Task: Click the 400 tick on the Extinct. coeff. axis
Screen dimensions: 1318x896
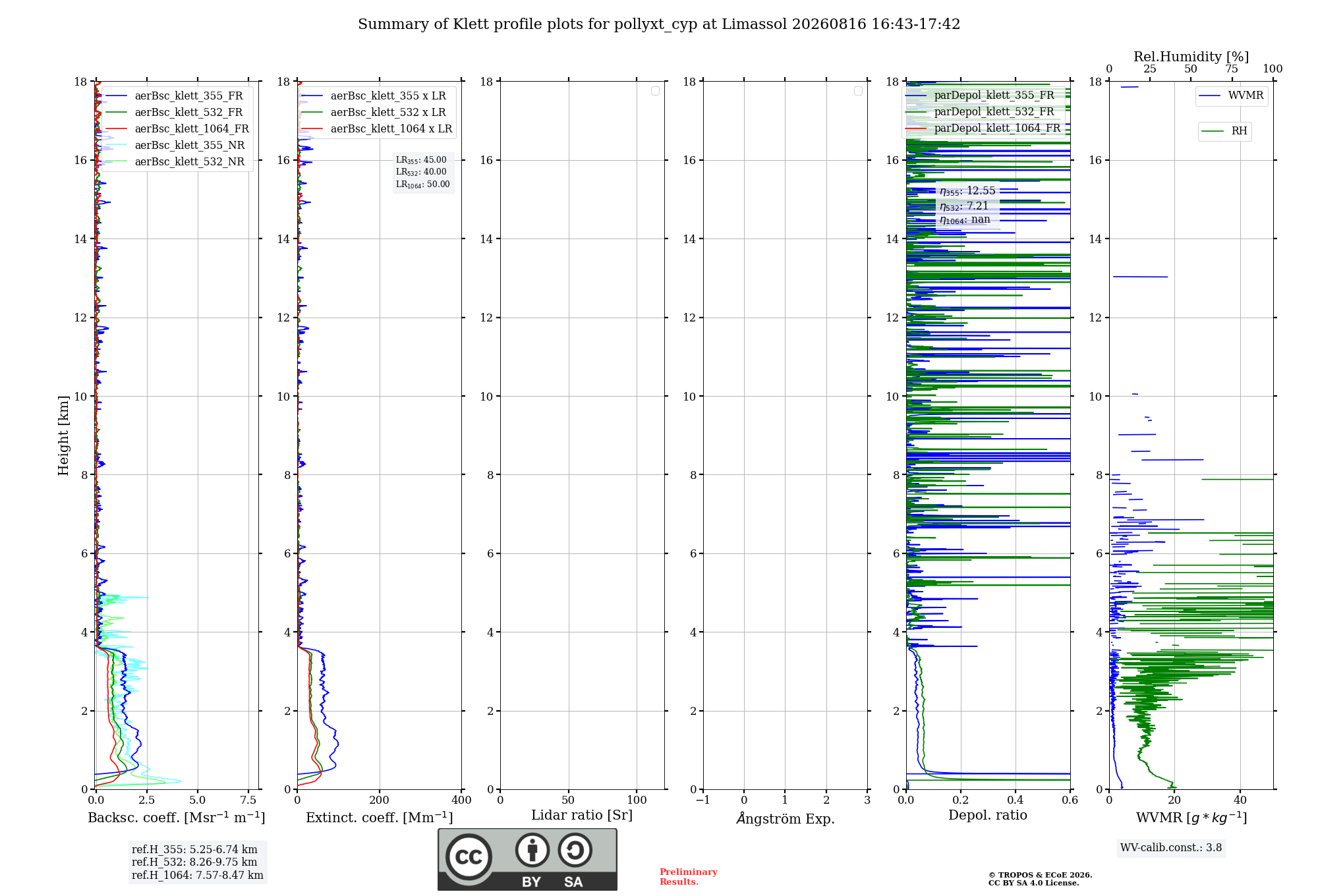Action: pyautogui.click(x=461, y=800)
